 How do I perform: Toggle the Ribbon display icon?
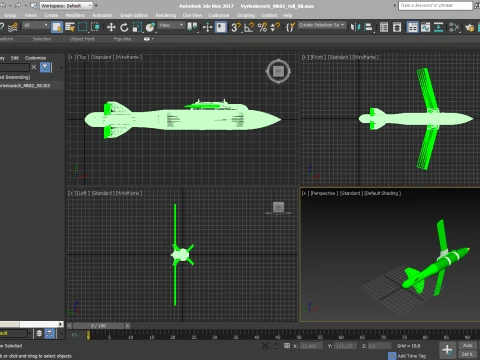pyautogui.click(x=413, y=27)
